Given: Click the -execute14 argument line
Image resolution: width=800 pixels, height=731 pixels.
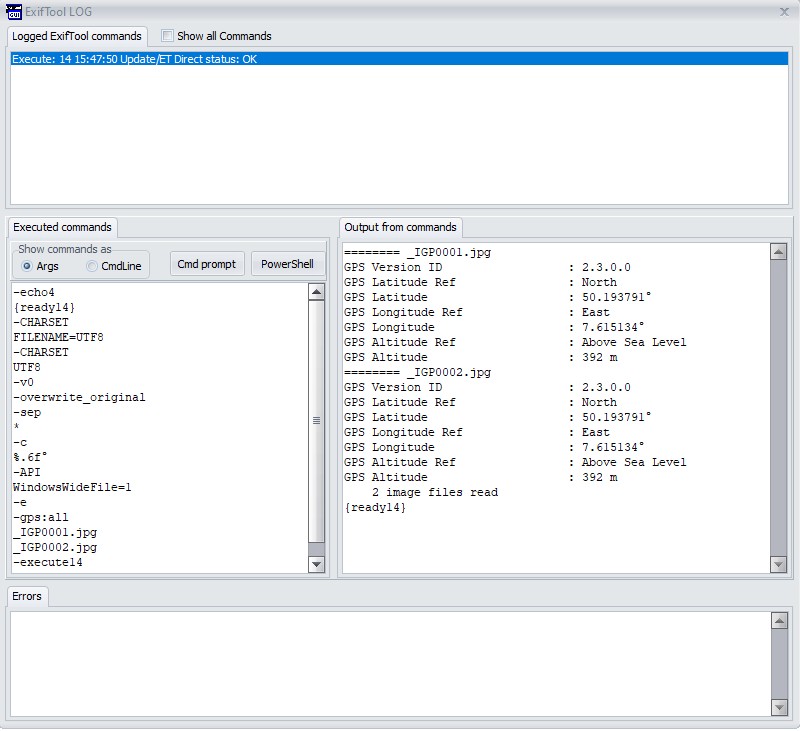Looking at the screenshot, I should click(x=47, y=562).
